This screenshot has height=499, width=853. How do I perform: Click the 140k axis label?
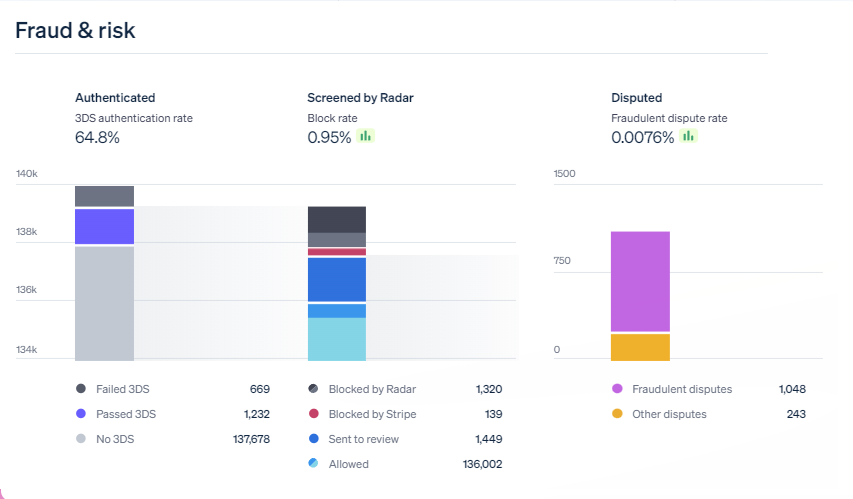pos(27,174)
